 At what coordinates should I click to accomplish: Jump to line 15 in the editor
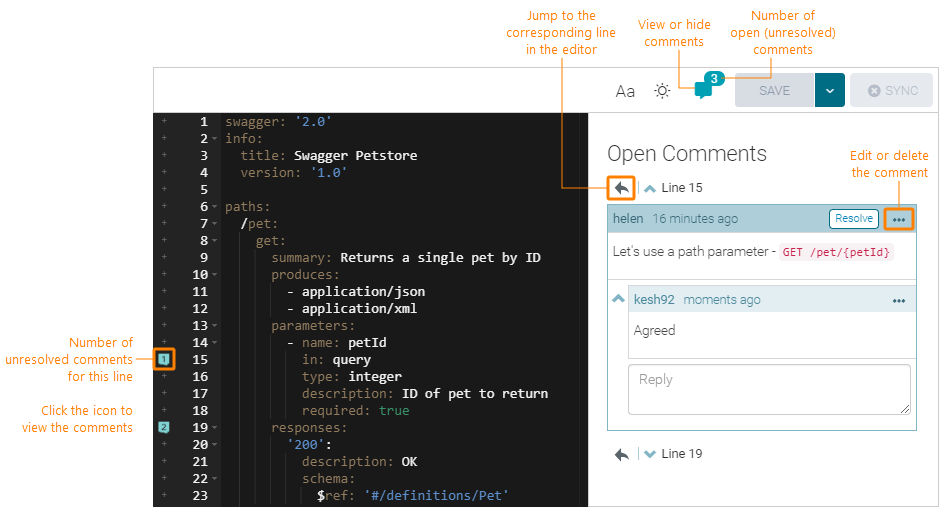[622, 187]
